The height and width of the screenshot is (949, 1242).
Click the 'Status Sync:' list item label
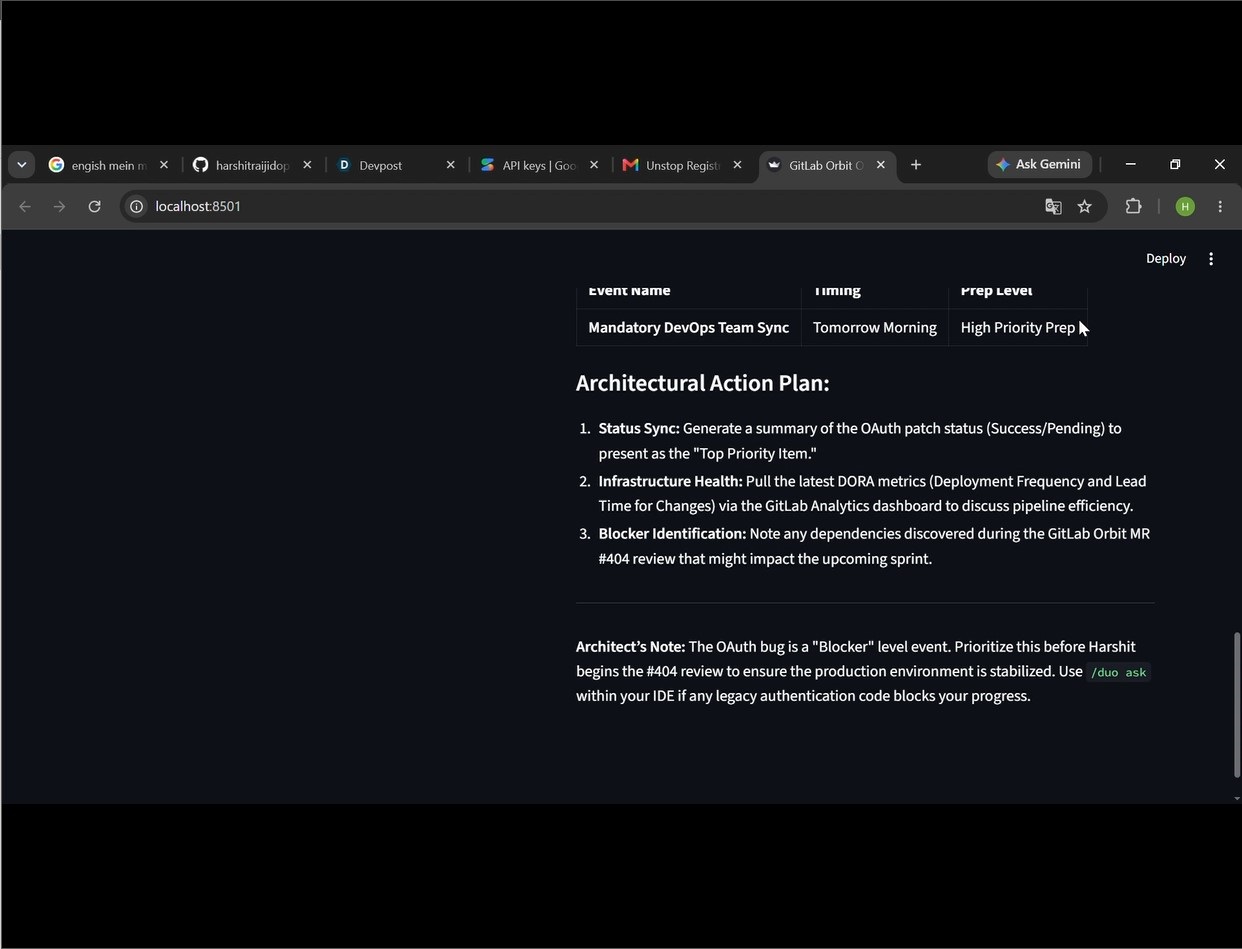point(639,428)
